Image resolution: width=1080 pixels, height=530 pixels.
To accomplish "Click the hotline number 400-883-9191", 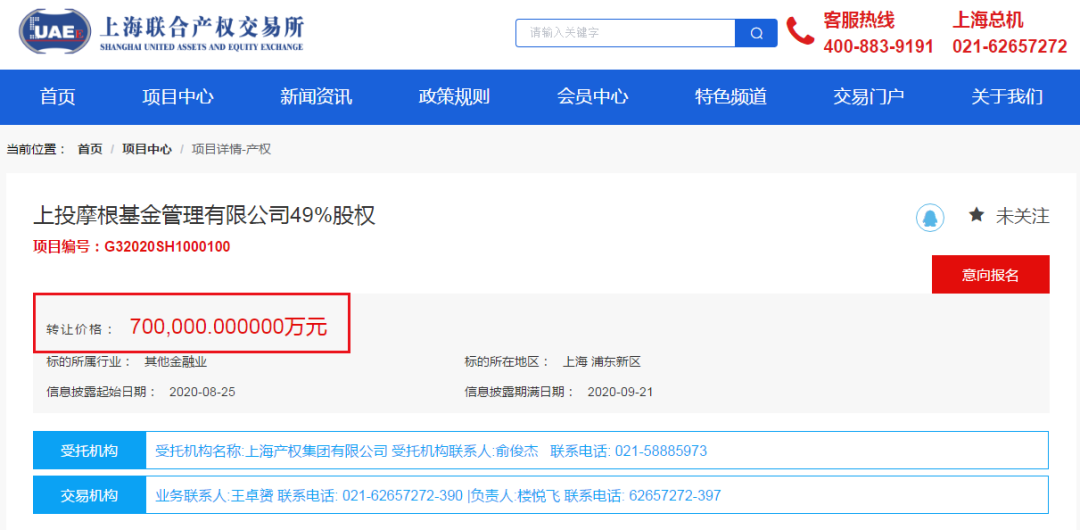I will 879,46.
